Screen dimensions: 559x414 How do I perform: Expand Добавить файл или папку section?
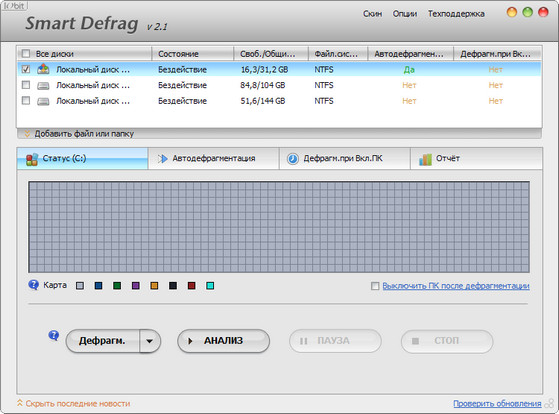point(79,134)
